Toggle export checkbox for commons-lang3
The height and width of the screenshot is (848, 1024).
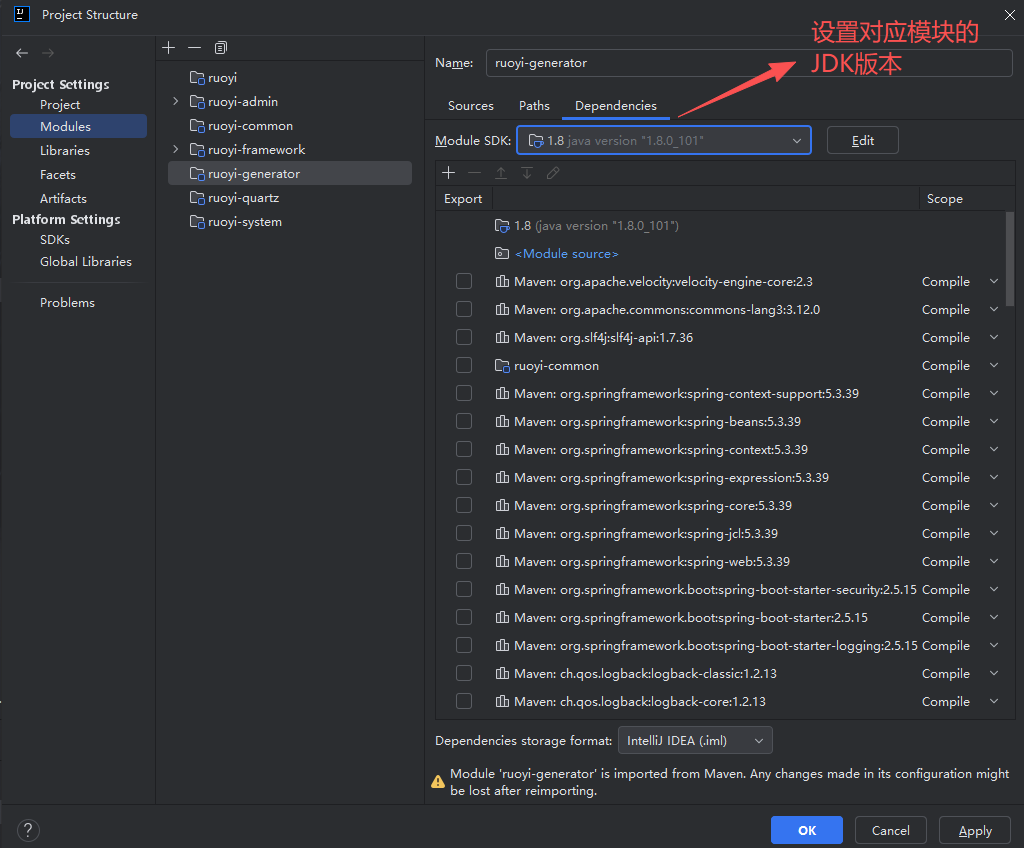tap(464, 310)
